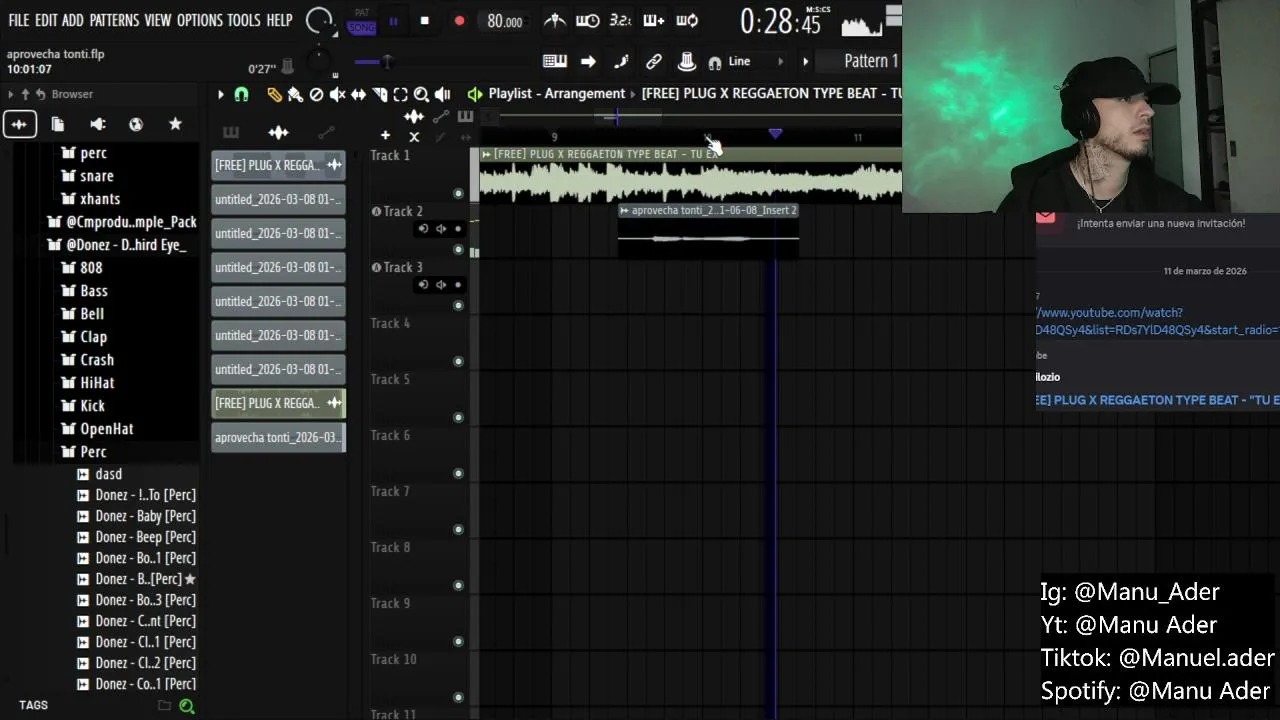Expand the HiHat folder
The image size is (1280, 720).
click(x=88, y=383)
